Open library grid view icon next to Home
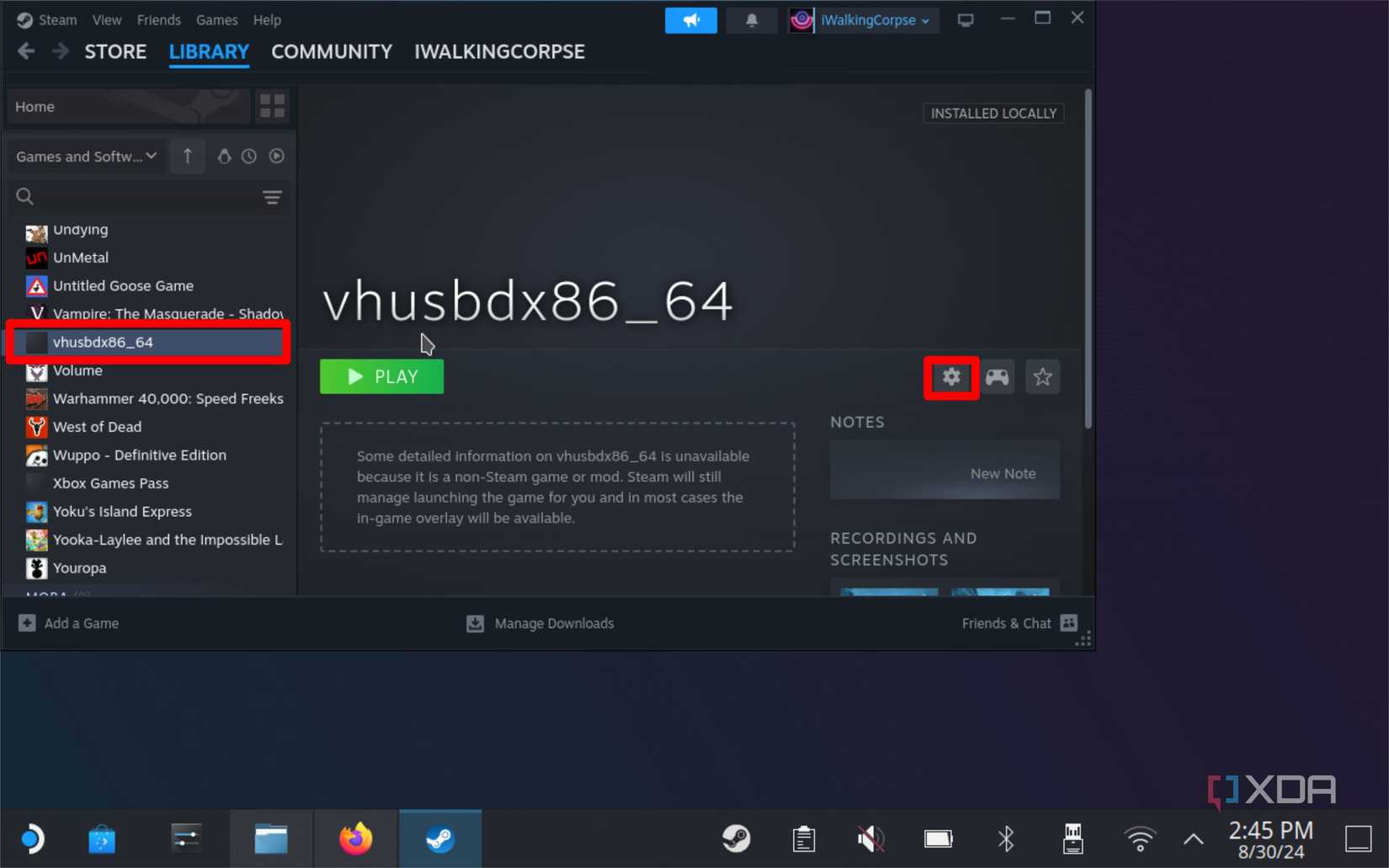This screenshot has width=1389, height=868. (x=271, y=106)
